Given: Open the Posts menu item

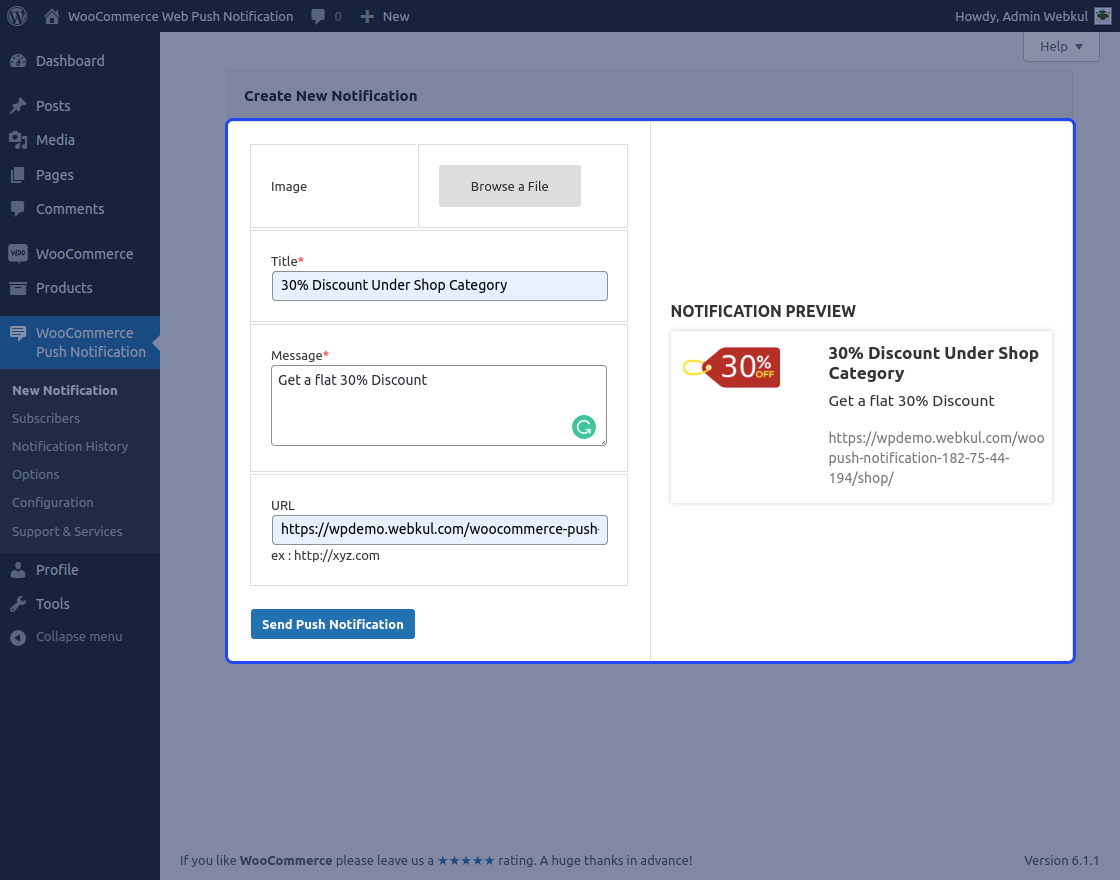Looking at the screenshot, I should coord(53,106).
